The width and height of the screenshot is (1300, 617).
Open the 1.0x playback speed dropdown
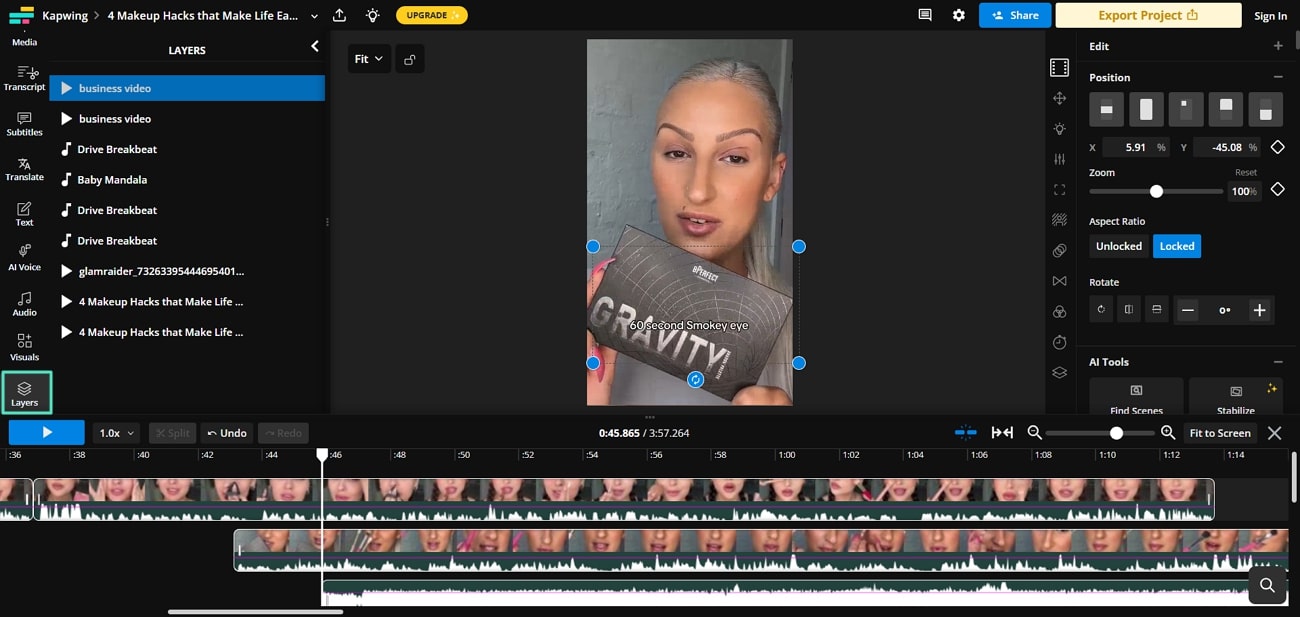pyautogui.click(x=117, y=433)
